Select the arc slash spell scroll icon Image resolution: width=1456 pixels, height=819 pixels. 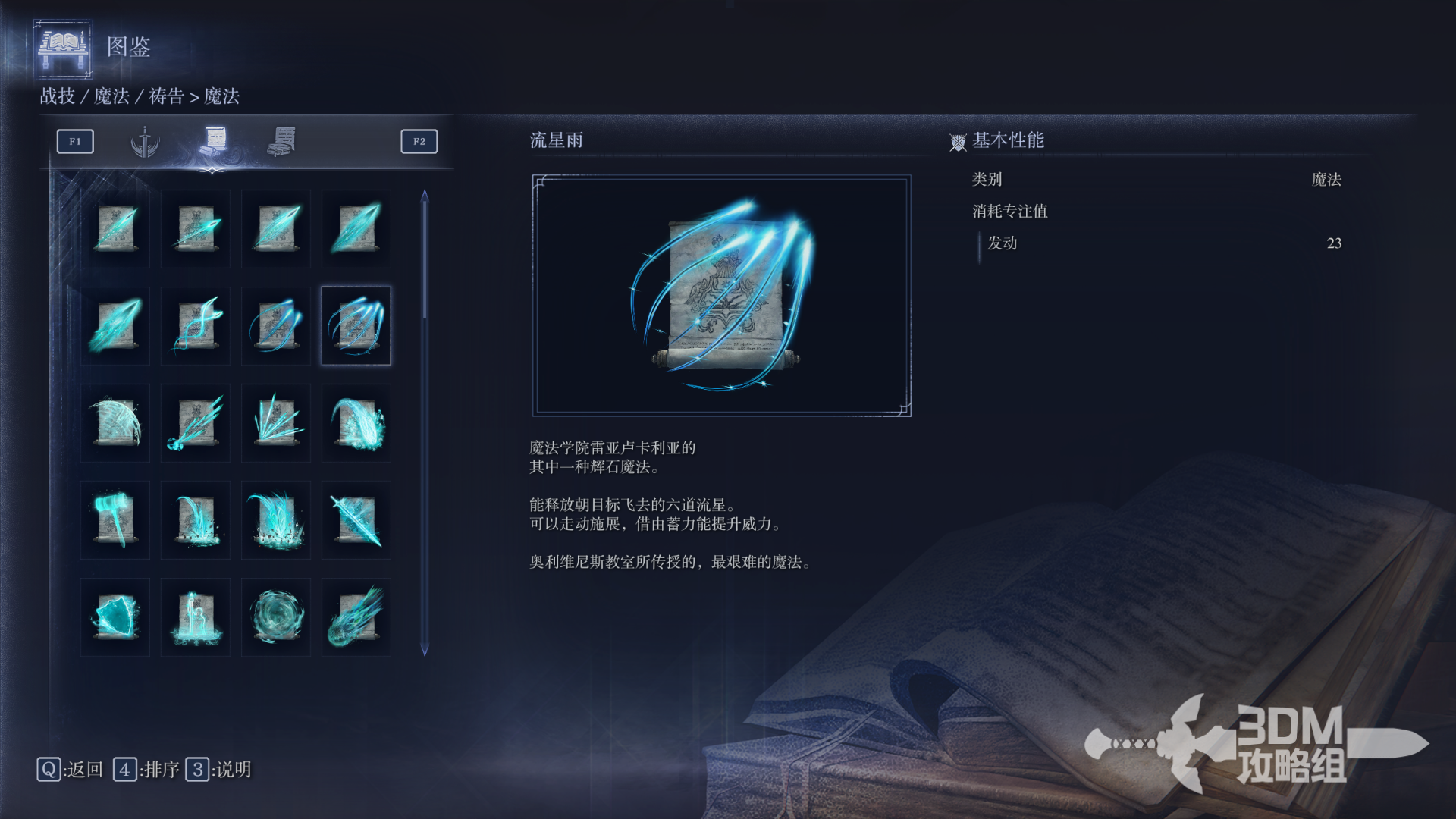coord(115,423)
